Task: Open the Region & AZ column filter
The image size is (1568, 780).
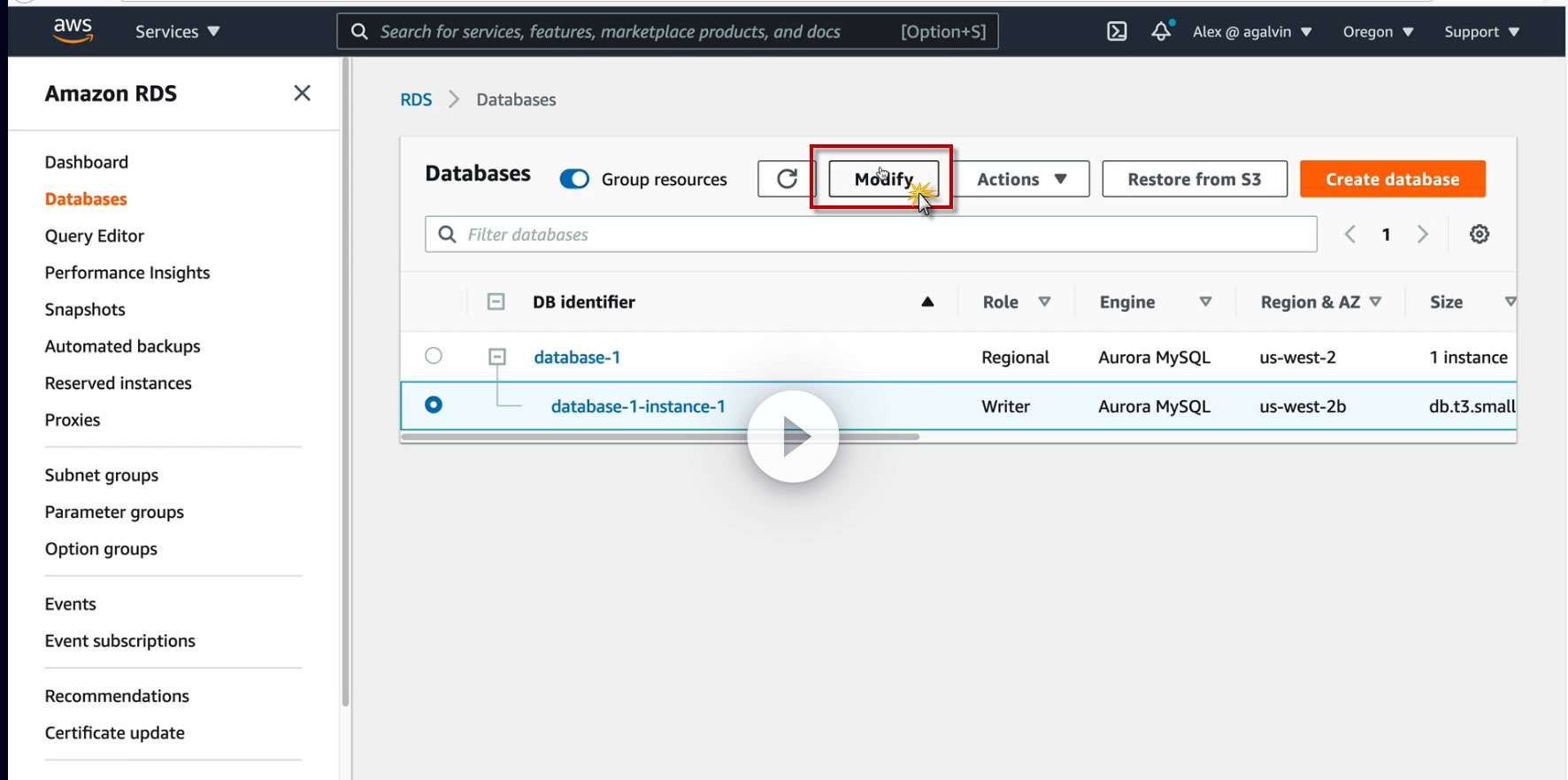Action: click(x=1375, y=302)
